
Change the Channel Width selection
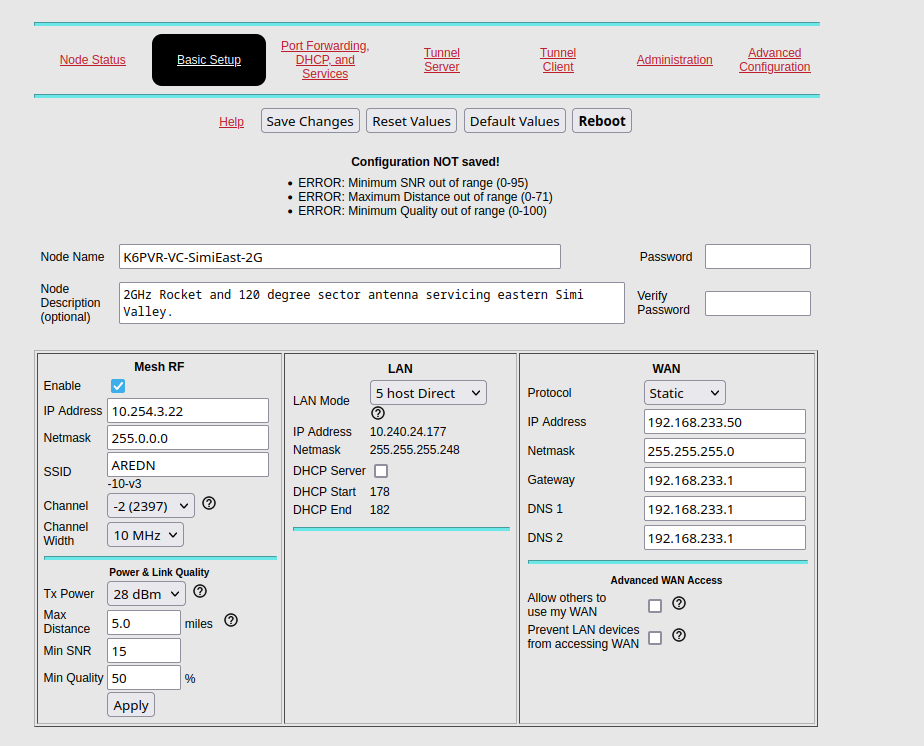(x=144, y=534)
